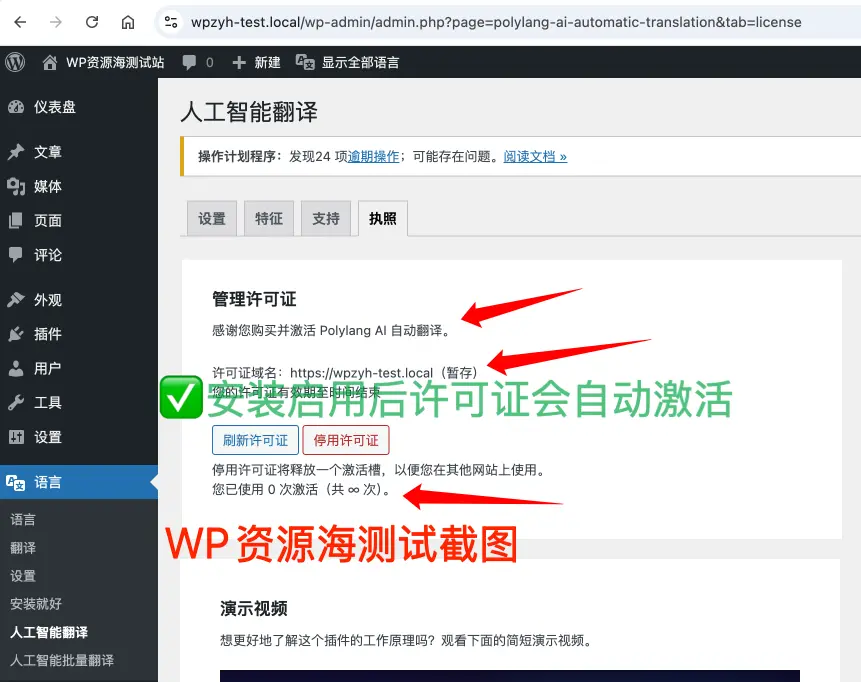The height and width of the screenshot is (682, 861).
Task: Switch to the 特征 tab
Action: coord(269,219)
